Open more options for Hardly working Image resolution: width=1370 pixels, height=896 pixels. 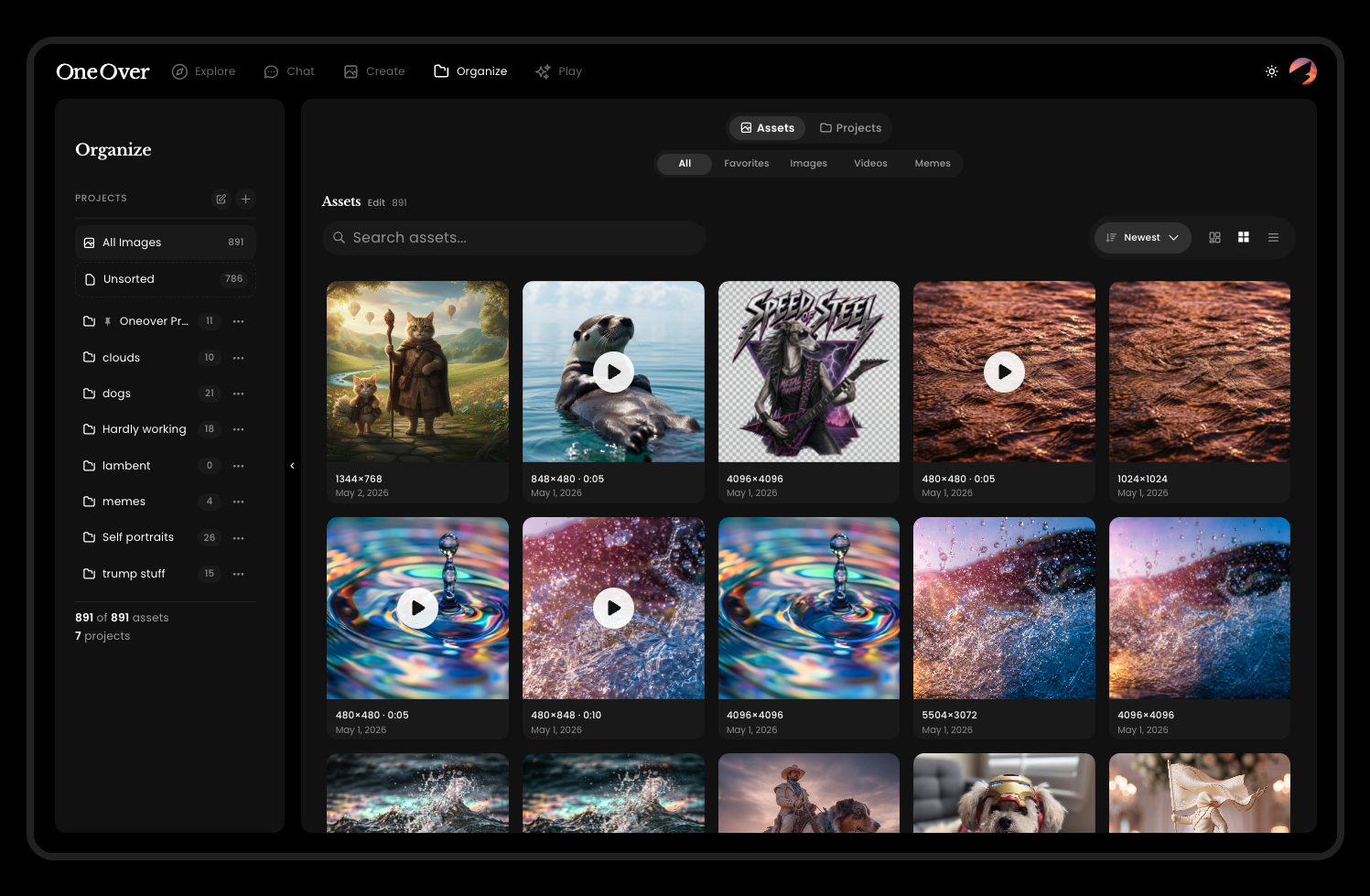[239, 429]
